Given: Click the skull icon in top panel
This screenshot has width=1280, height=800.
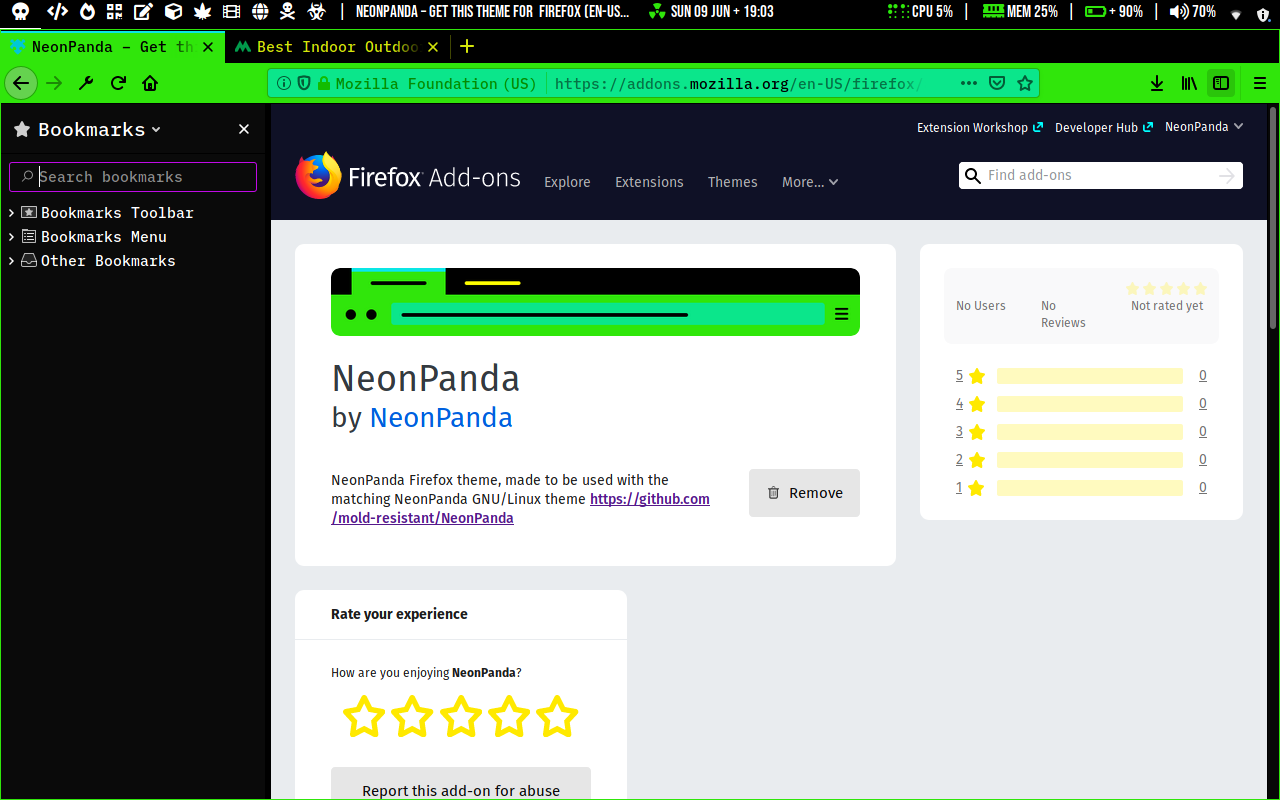Looking at the screenshot, I should tap(20, 12).
